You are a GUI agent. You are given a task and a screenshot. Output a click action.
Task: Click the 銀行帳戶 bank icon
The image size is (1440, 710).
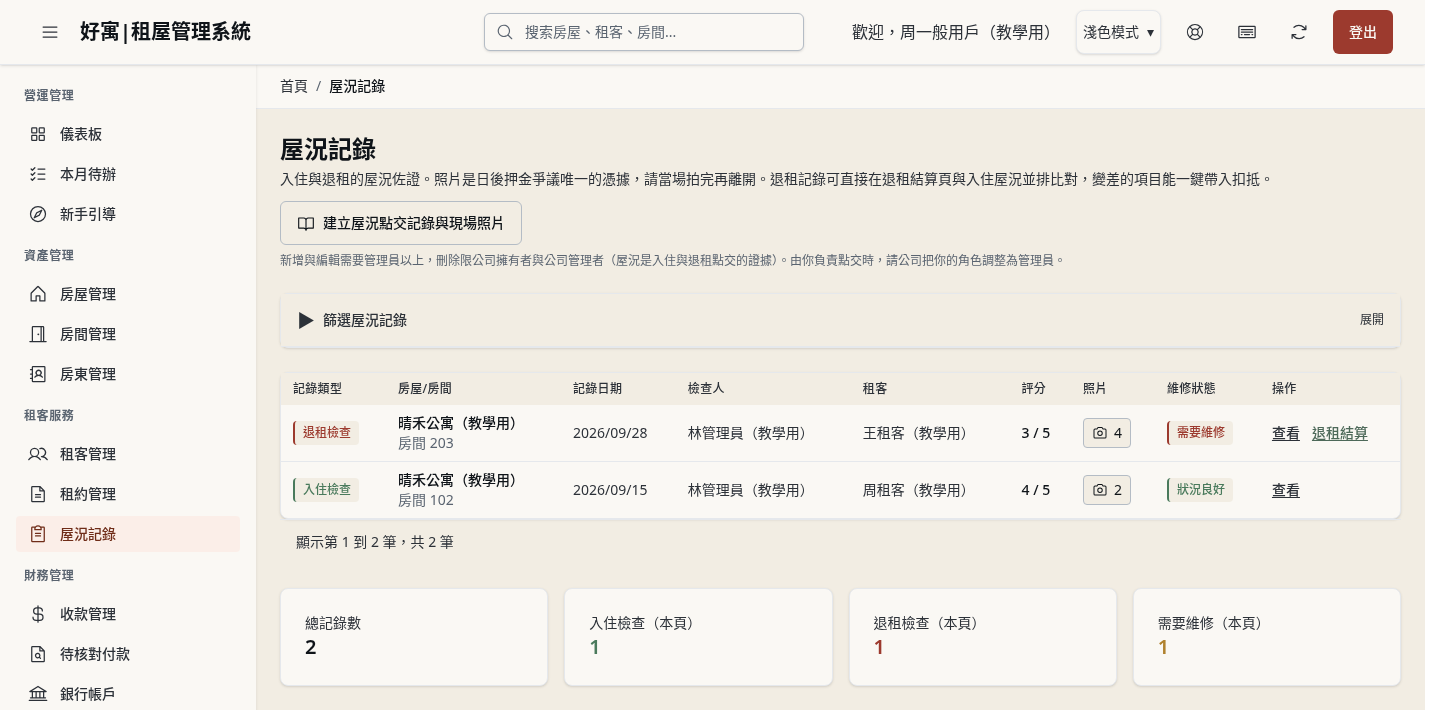point(38,694)
